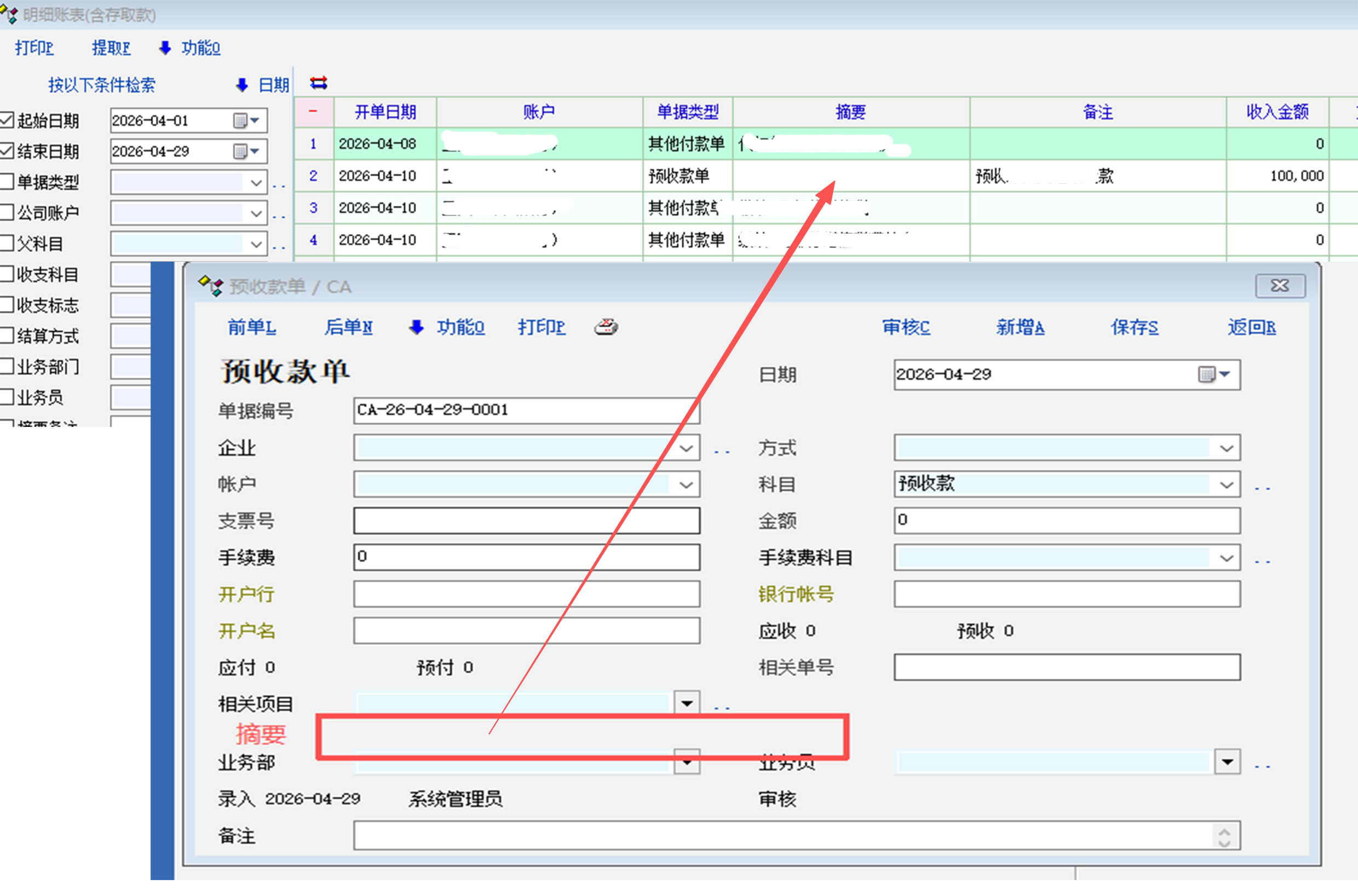Click 提取 in the main toolbar
This screenshot has width=1358, height=896.
click(x=111, y=48)
